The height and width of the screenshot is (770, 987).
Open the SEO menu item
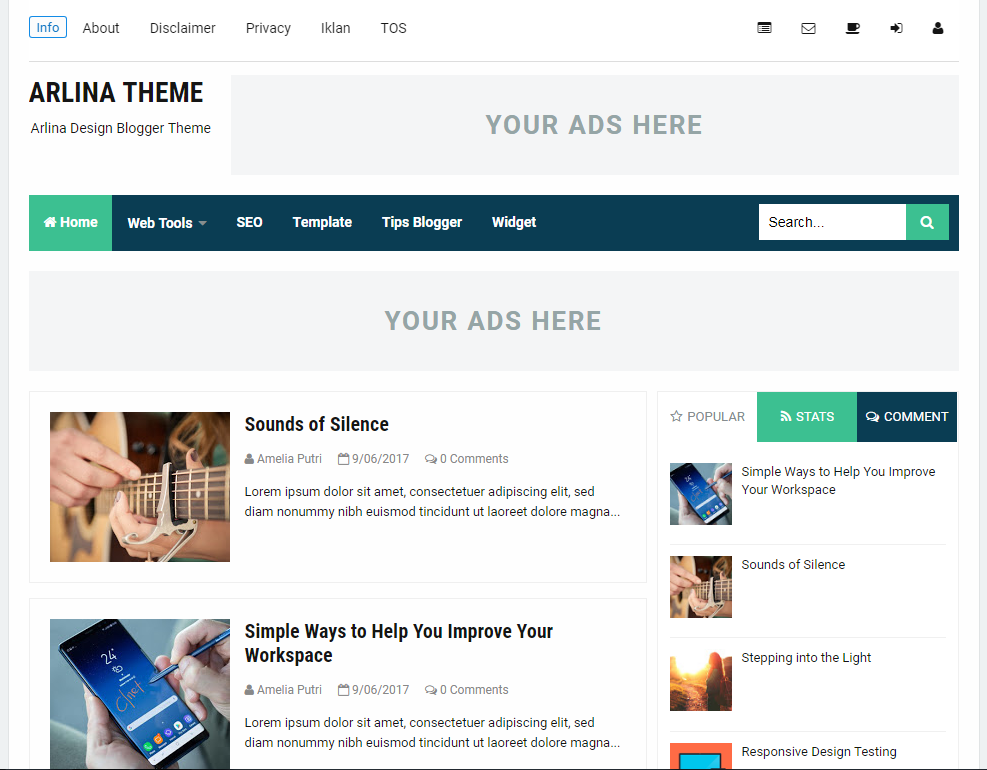(x=249, y=222)
